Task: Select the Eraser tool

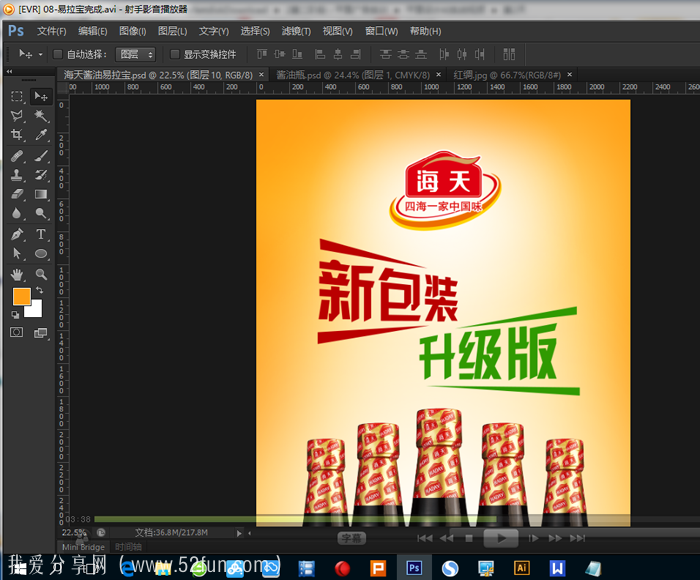Action: pyautogui.click(x=17, y=194)
